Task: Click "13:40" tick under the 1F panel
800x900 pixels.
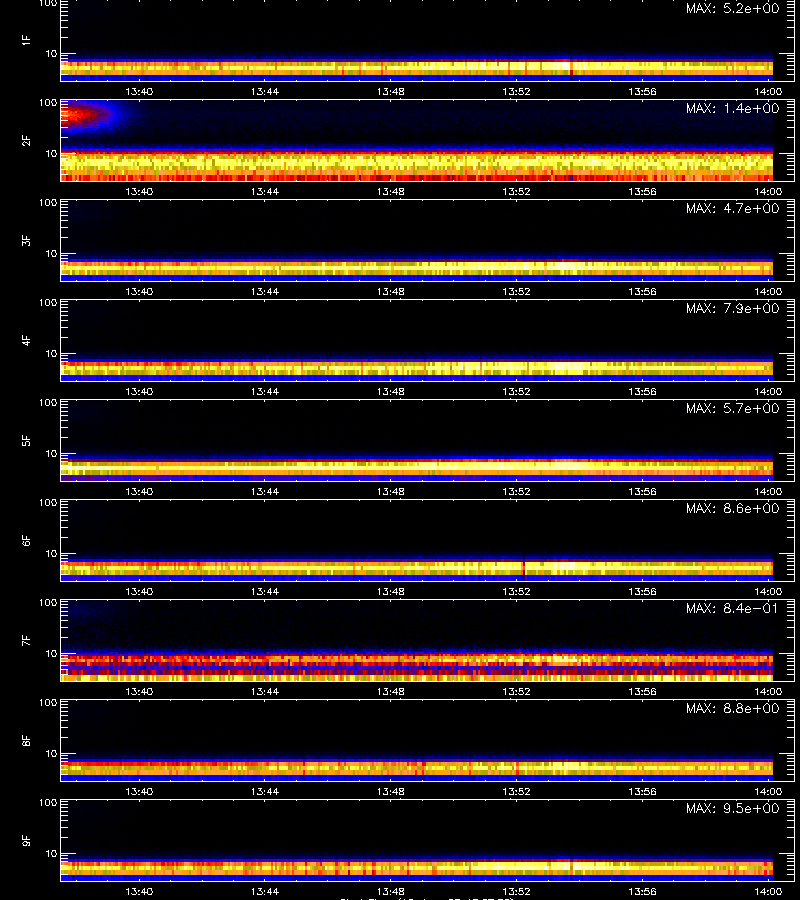Action: (x=139, y=92)
